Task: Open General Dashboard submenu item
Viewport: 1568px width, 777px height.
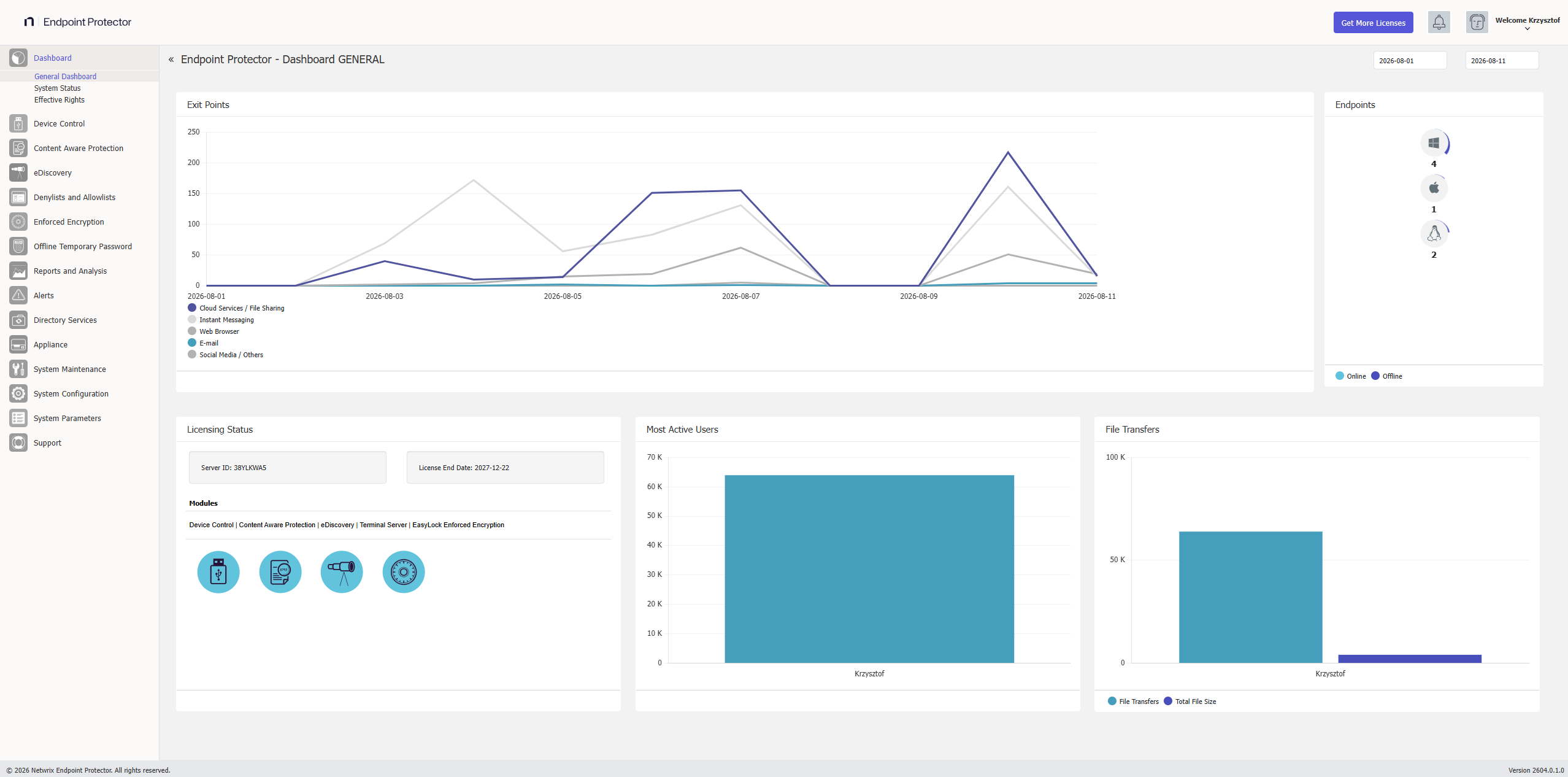Action: point(65,77)
